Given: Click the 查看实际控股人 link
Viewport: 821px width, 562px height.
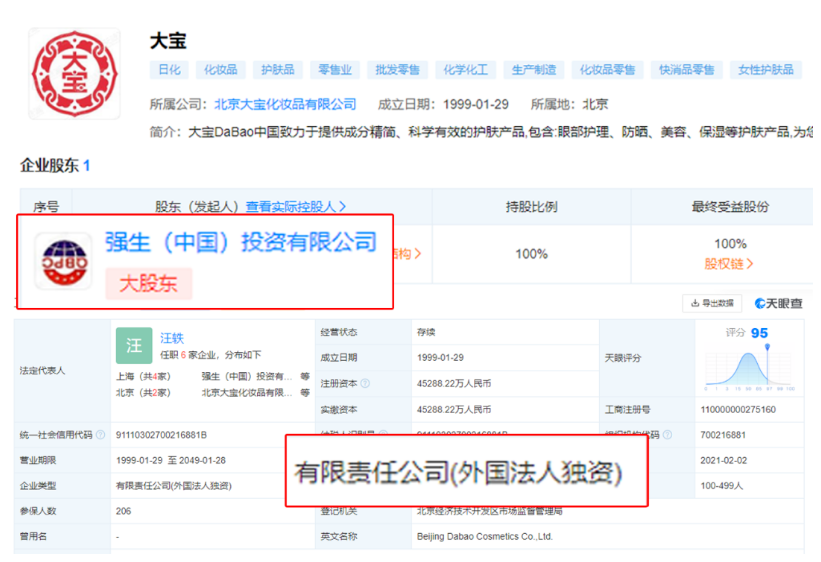Looking at the screenshot, I should [296, 207].
